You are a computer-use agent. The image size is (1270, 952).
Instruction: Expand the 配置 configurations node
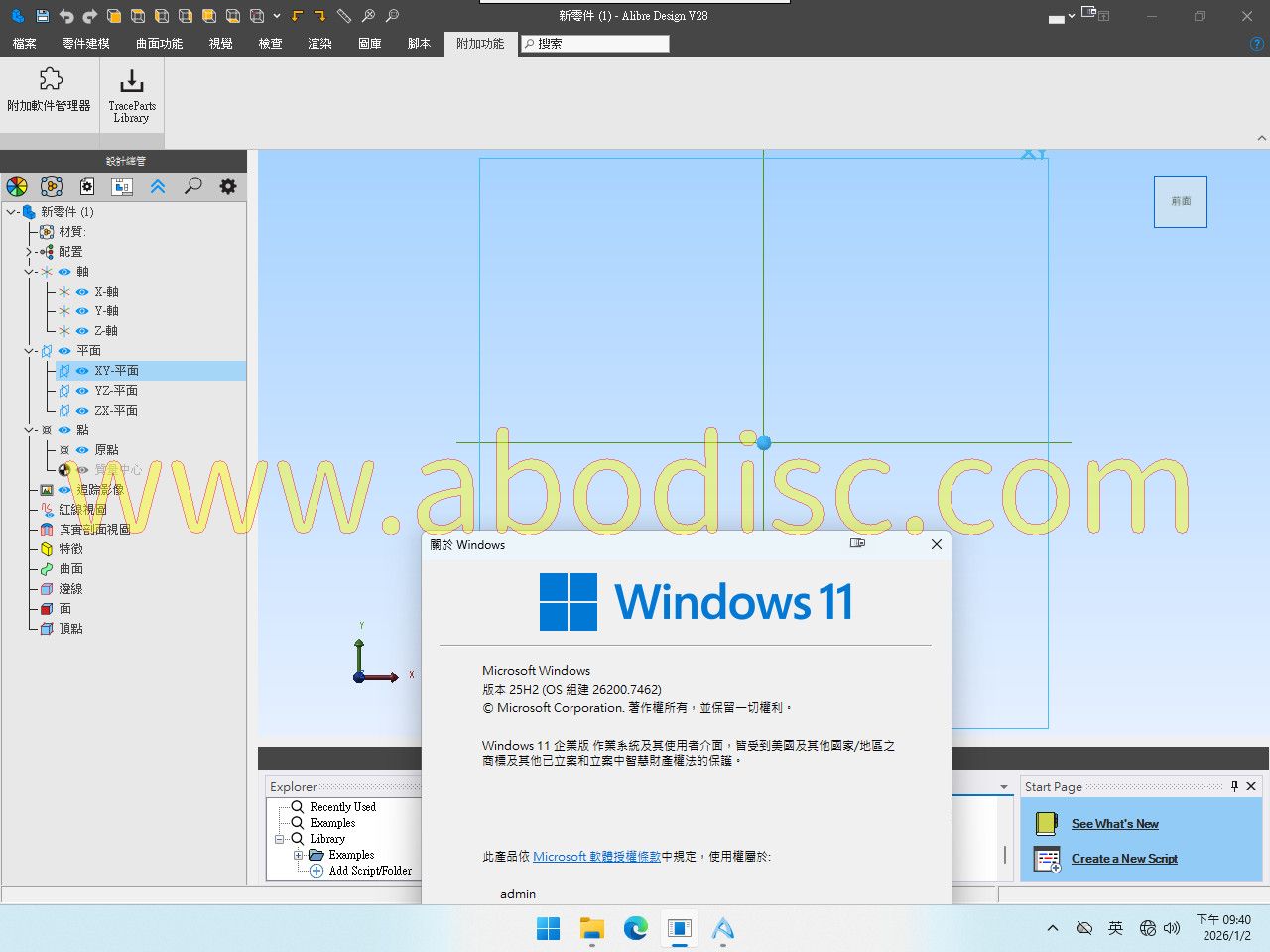tap(29, 252)
